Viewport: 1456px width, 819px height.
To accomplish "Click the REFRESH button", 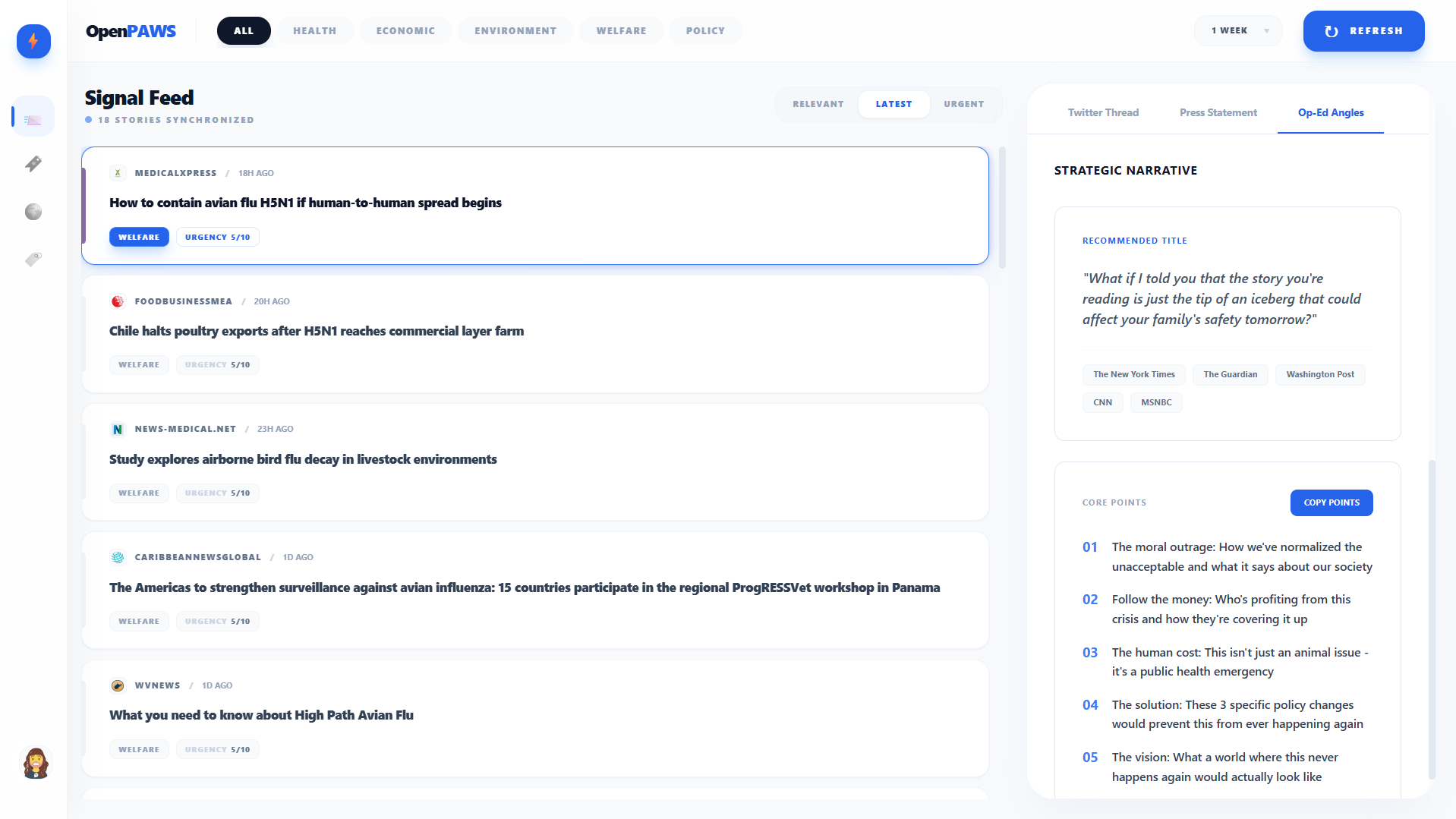I will [x=1363, y=30].
